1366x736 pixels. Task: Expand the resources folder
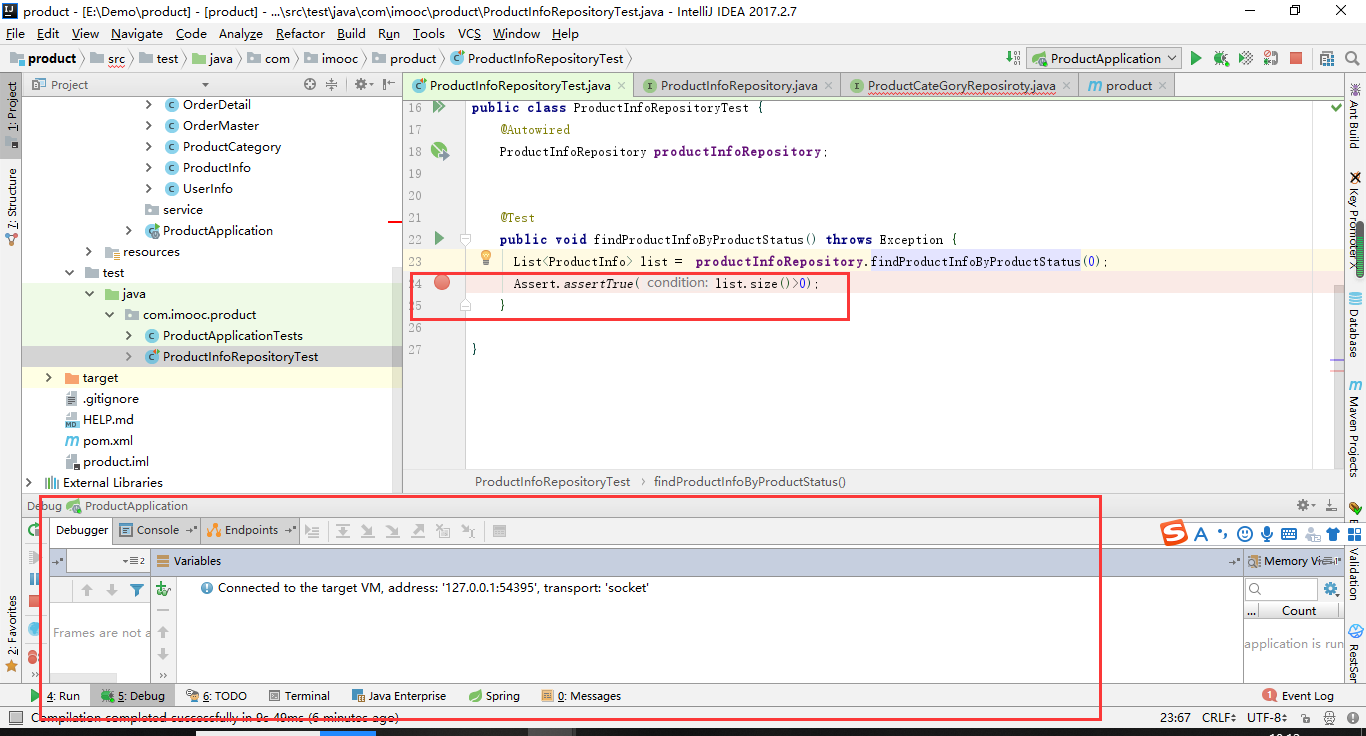pyautogui.click(x=88, y=251)
